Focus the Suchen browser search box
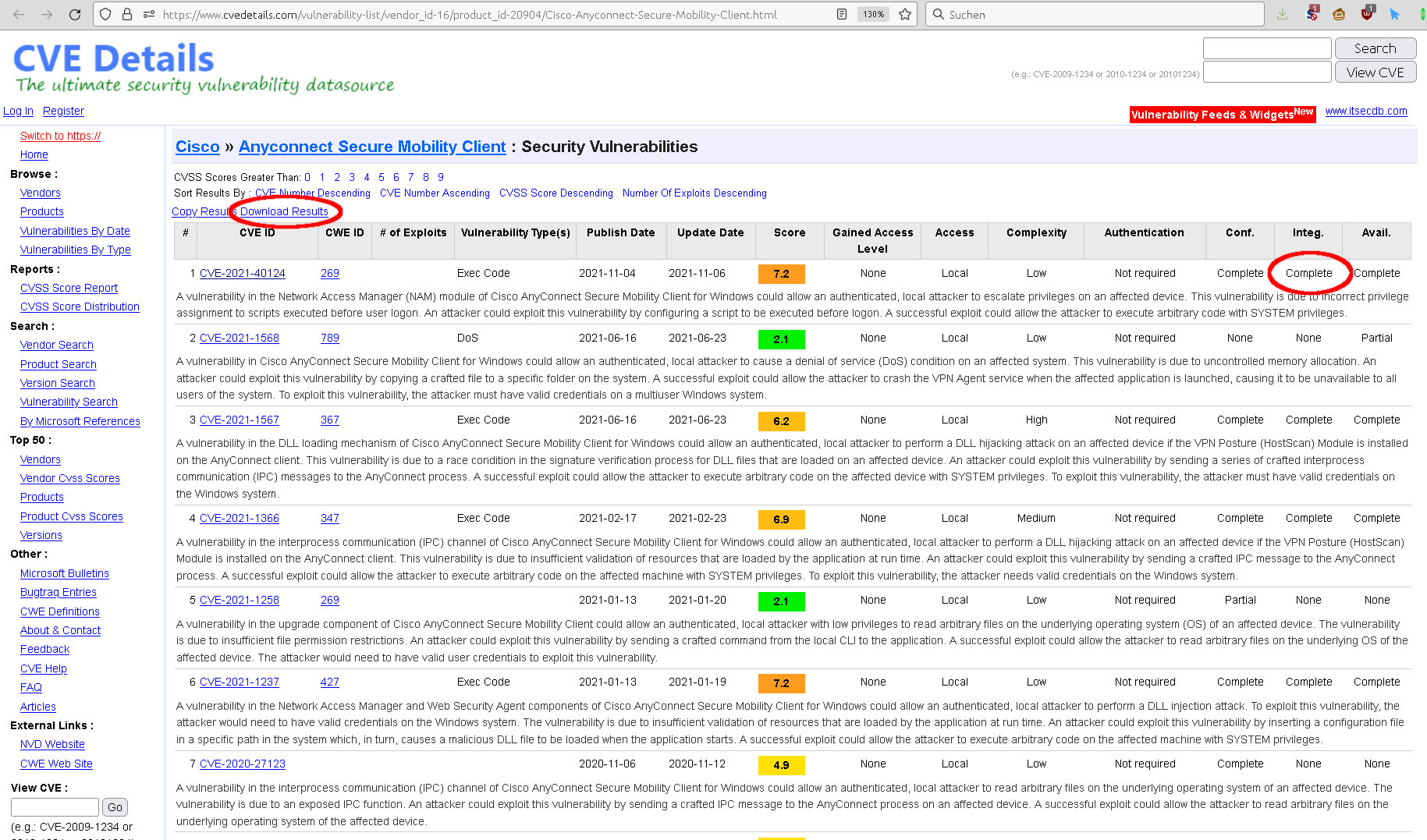This screenshot has width=1427, height=840. click(1095, 14)
